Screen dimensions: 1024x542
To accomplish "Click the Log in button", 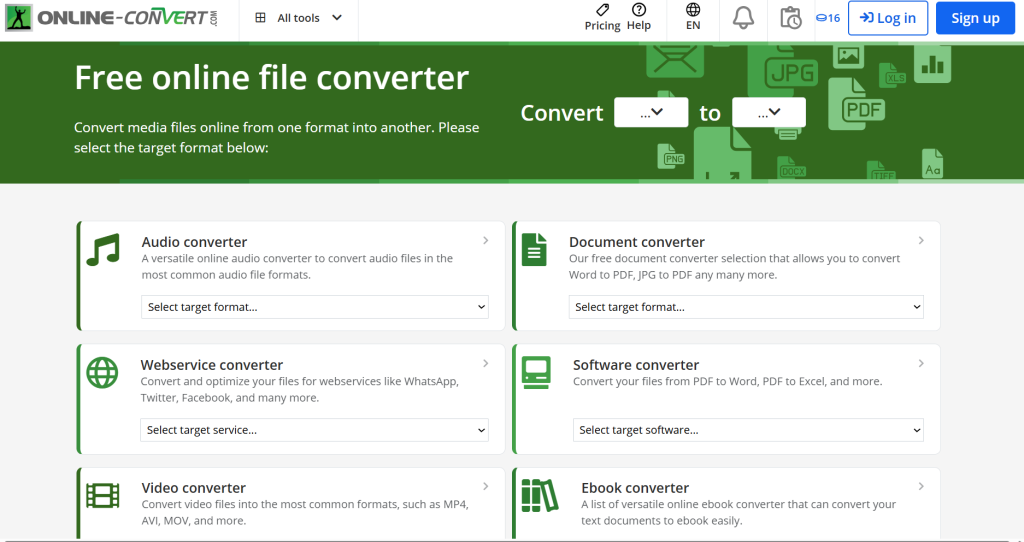I will point(887,18).
